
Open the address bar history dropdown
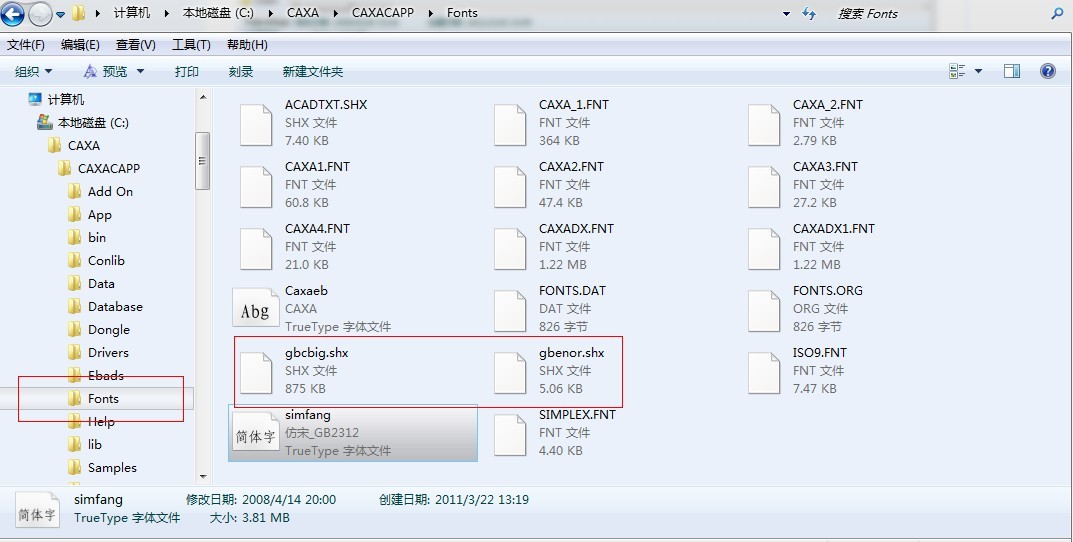786,14
